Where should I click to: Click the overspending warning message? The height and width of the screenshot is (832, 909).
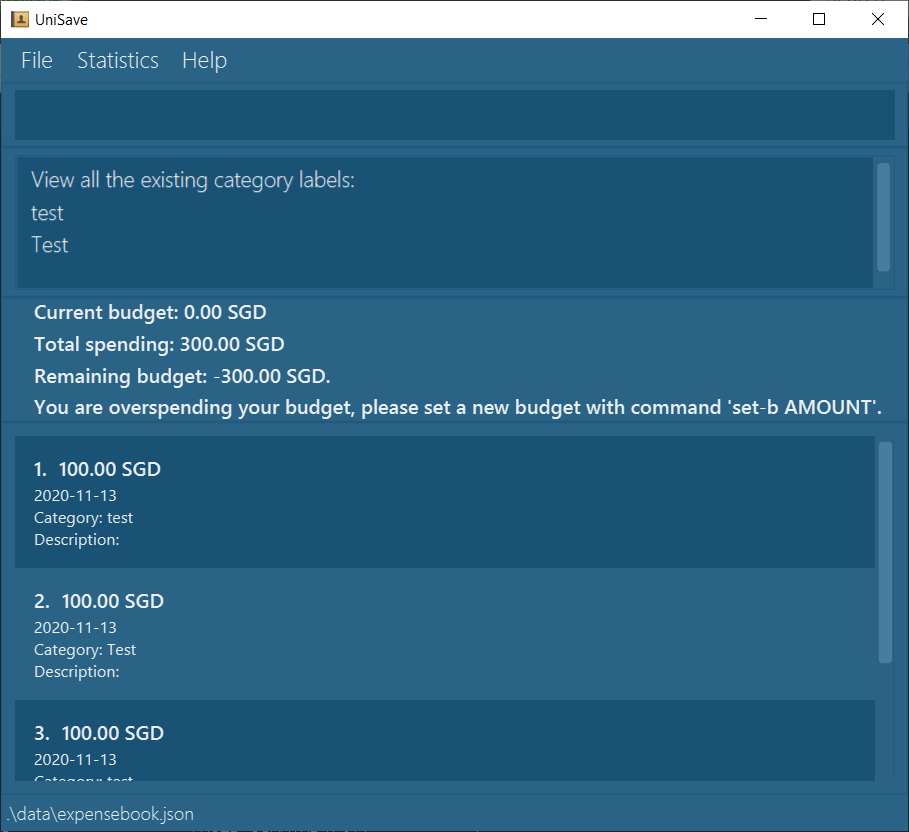458,408
